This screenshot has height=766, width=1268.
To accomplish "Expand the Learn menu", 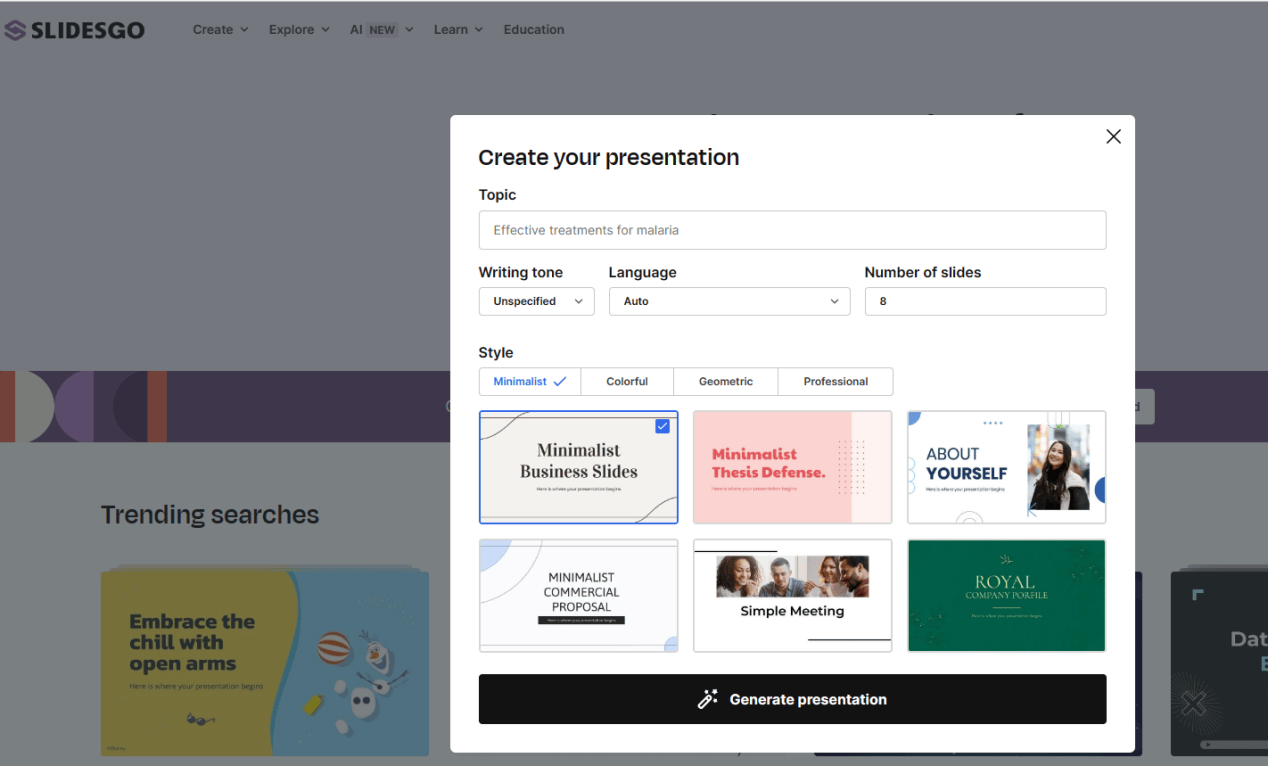I will click(x=458, y=30).
